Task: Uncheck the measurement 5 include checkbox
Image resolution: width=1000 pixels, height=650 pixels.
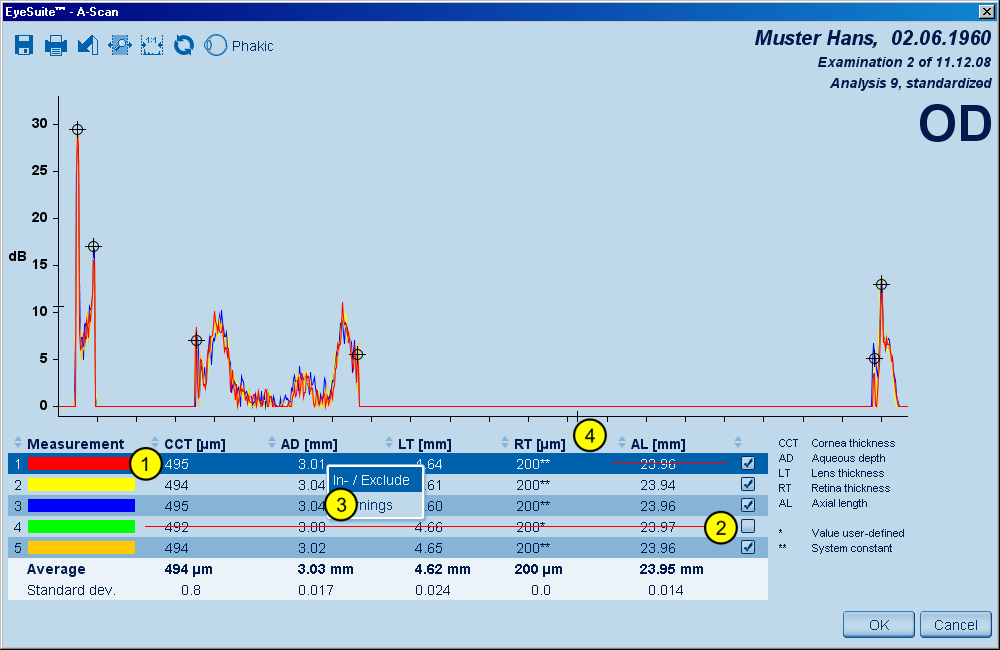Action: pyautogui.click(x=748, y=547)
